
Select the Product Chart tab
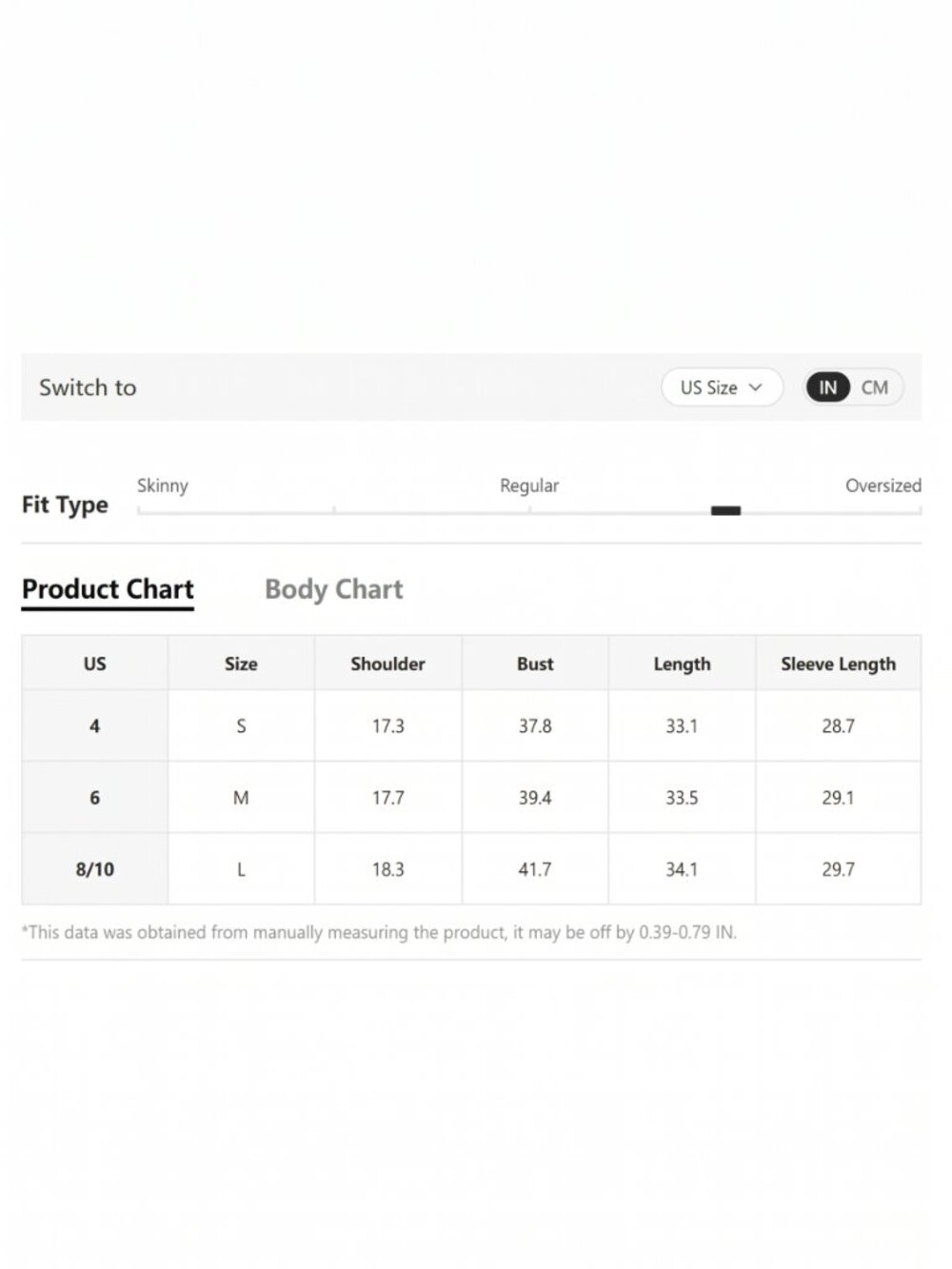(x=108, y=590)
